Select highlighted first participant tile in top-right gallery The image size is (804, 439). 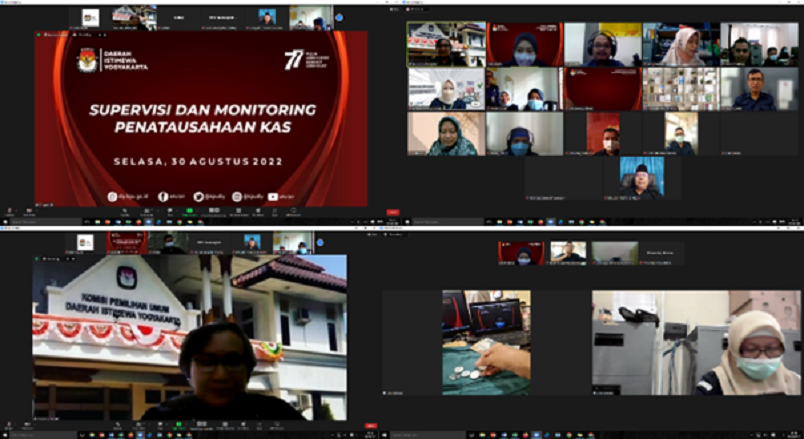(x=445, y=44)
